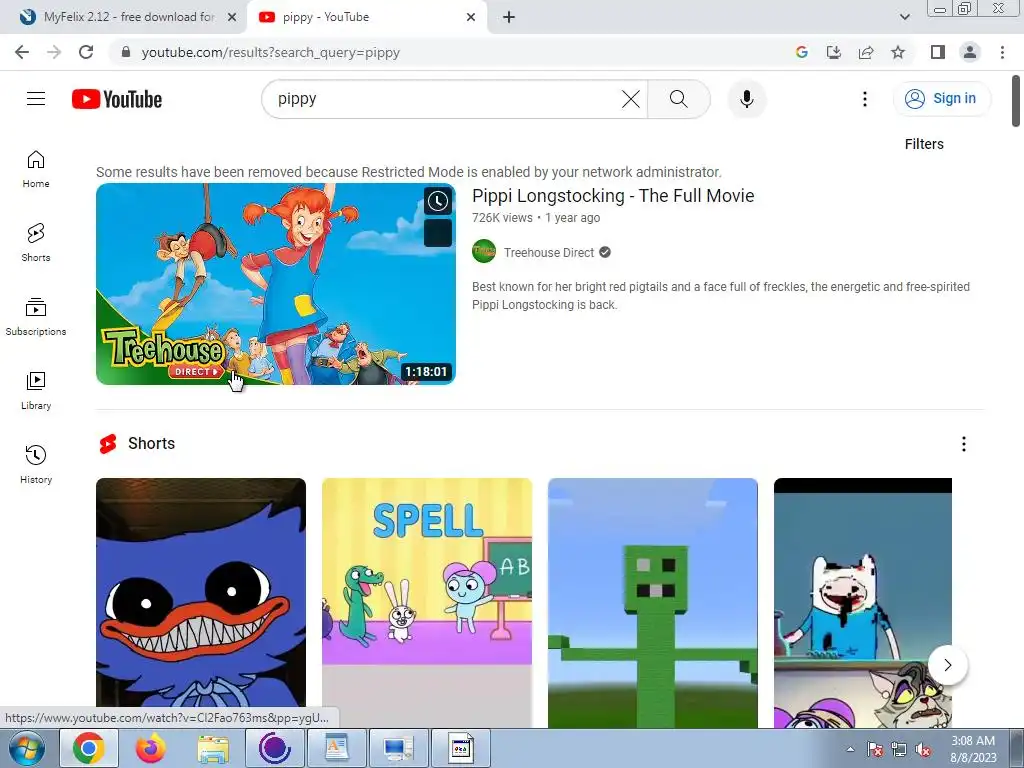Screen dimensions: 1024x768
Task: Open 'Pippi Longstocking - The Full Movie' title
Action: [613, 196]
